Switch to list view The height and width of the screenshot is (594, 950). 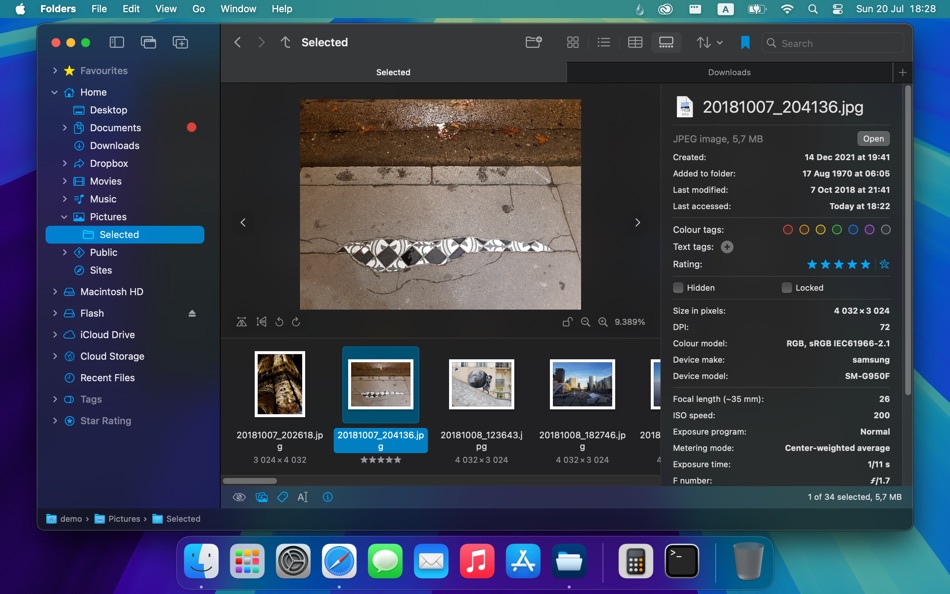tap(604, 42)
